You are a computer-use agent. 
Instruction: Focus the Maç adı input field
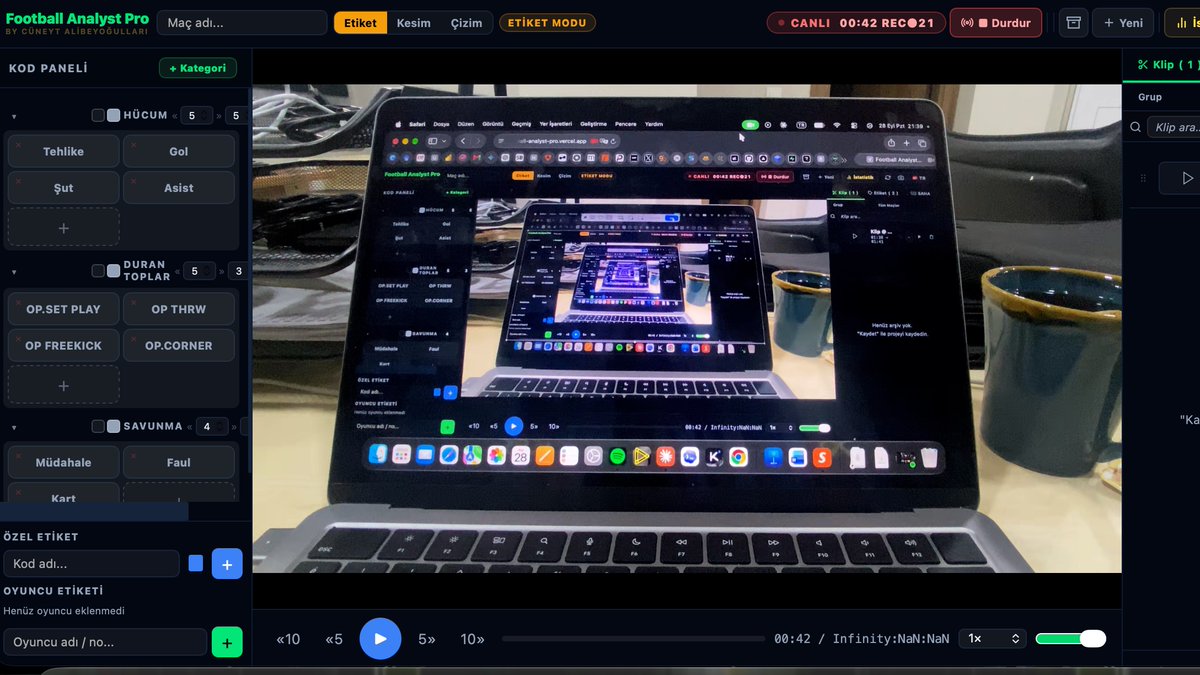(242, 23)
